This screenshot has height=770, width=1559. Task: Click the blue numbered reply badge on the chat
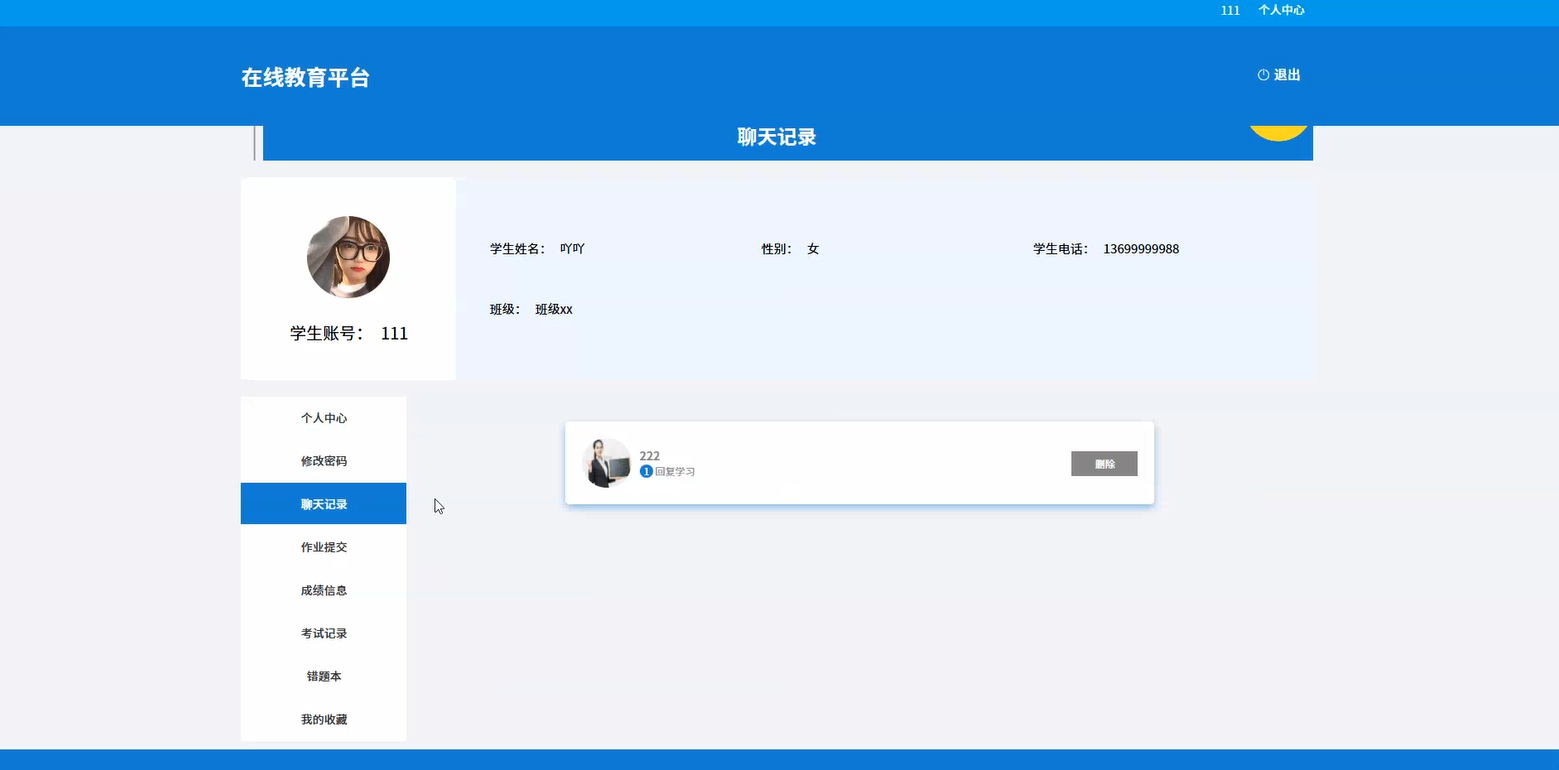pyautogui.click(x=646, y=470)
